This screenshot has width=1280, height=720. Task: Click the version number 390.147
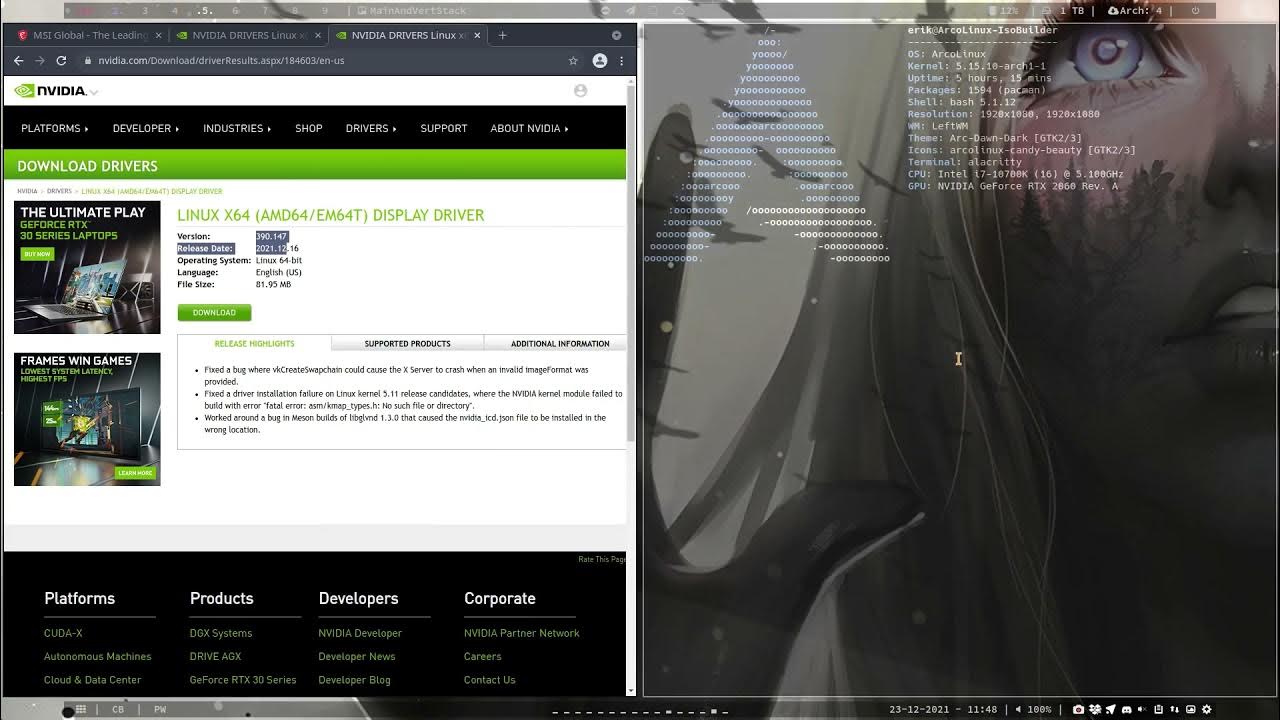point(271,236)
